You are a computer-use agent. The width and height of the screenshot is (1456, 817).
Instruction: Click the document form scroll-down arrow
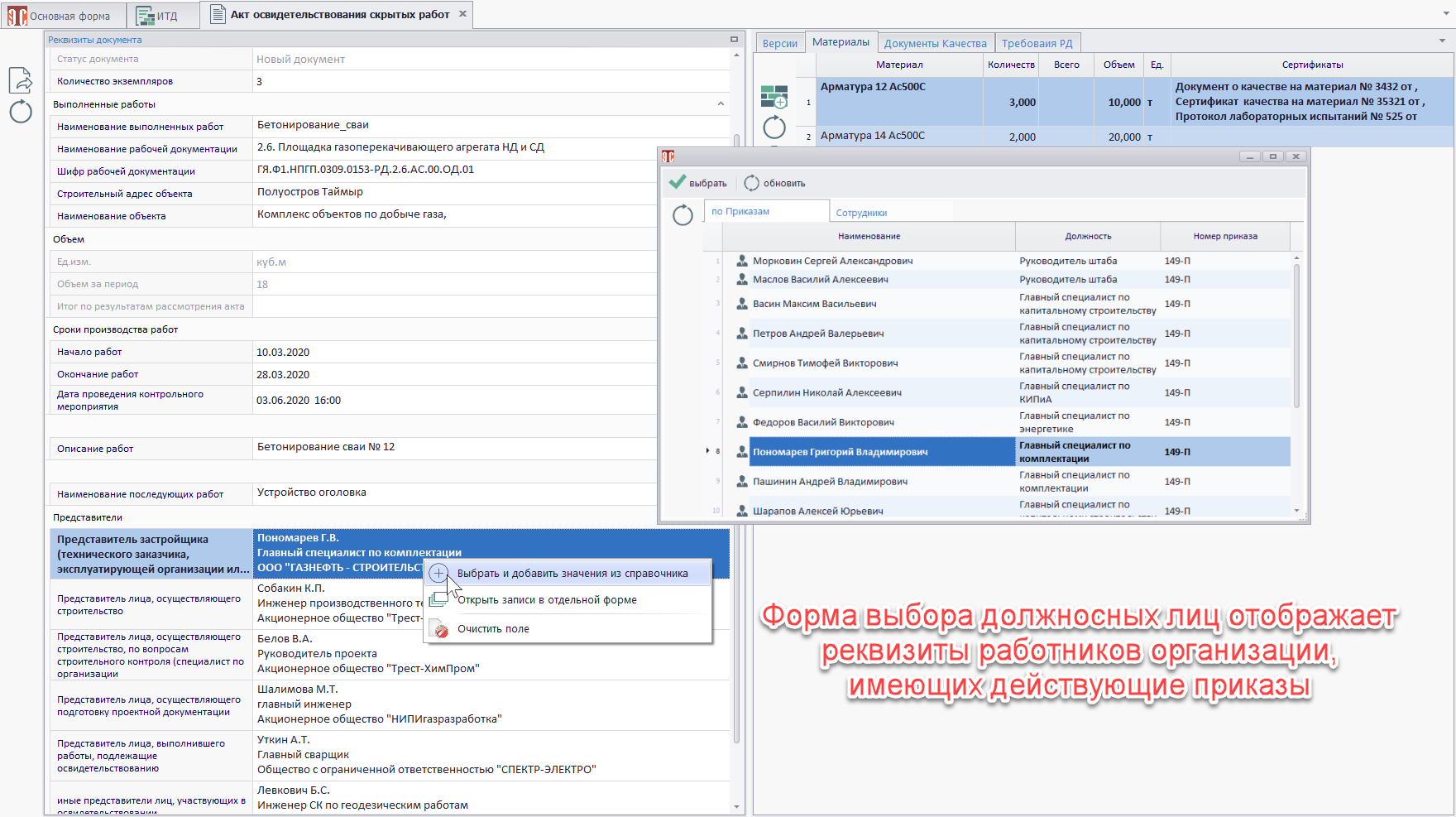click(x=736, y=806)
